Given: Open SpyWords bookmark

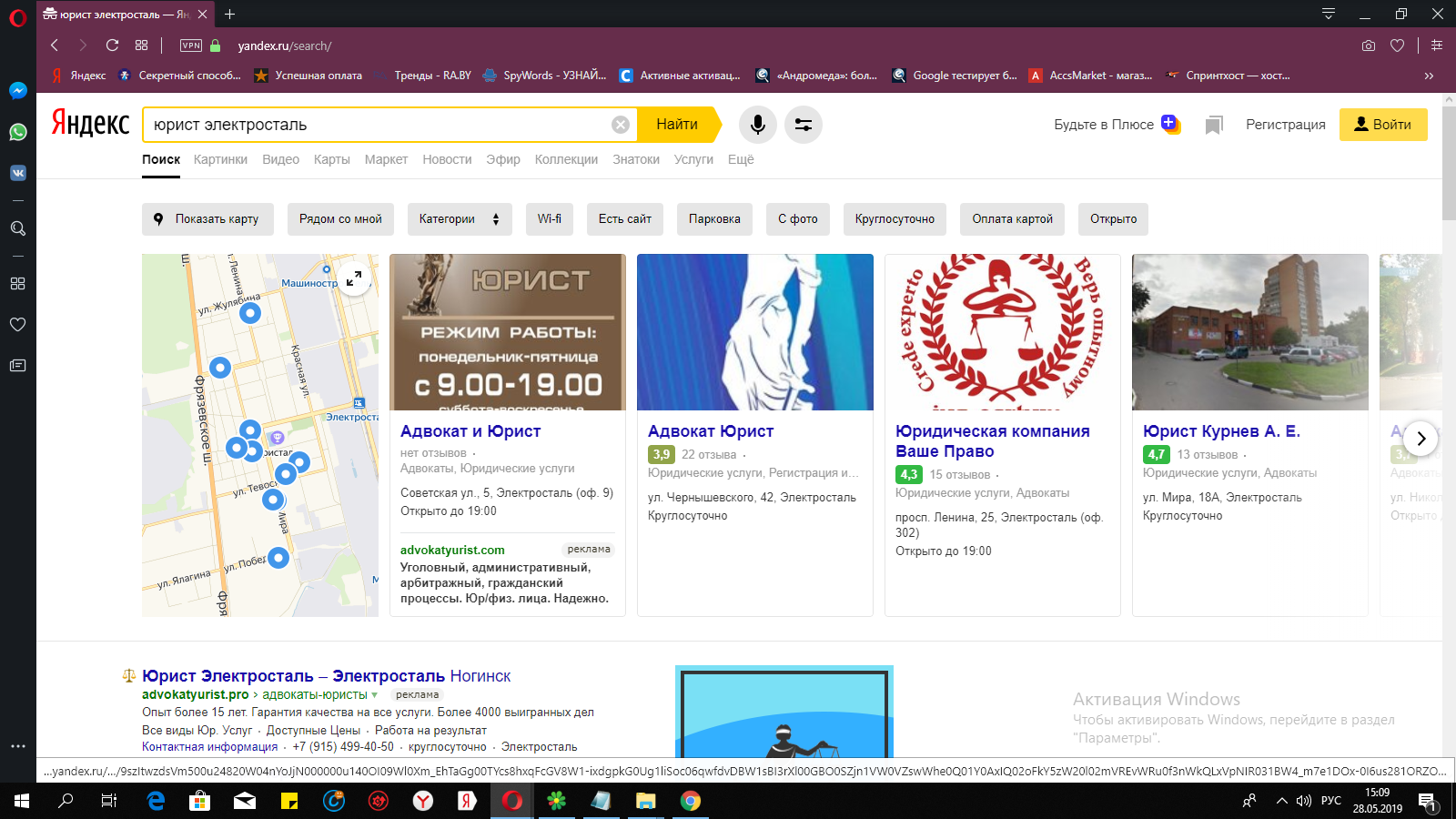Looking at the screenshot, I should click(x=544, y=76).
